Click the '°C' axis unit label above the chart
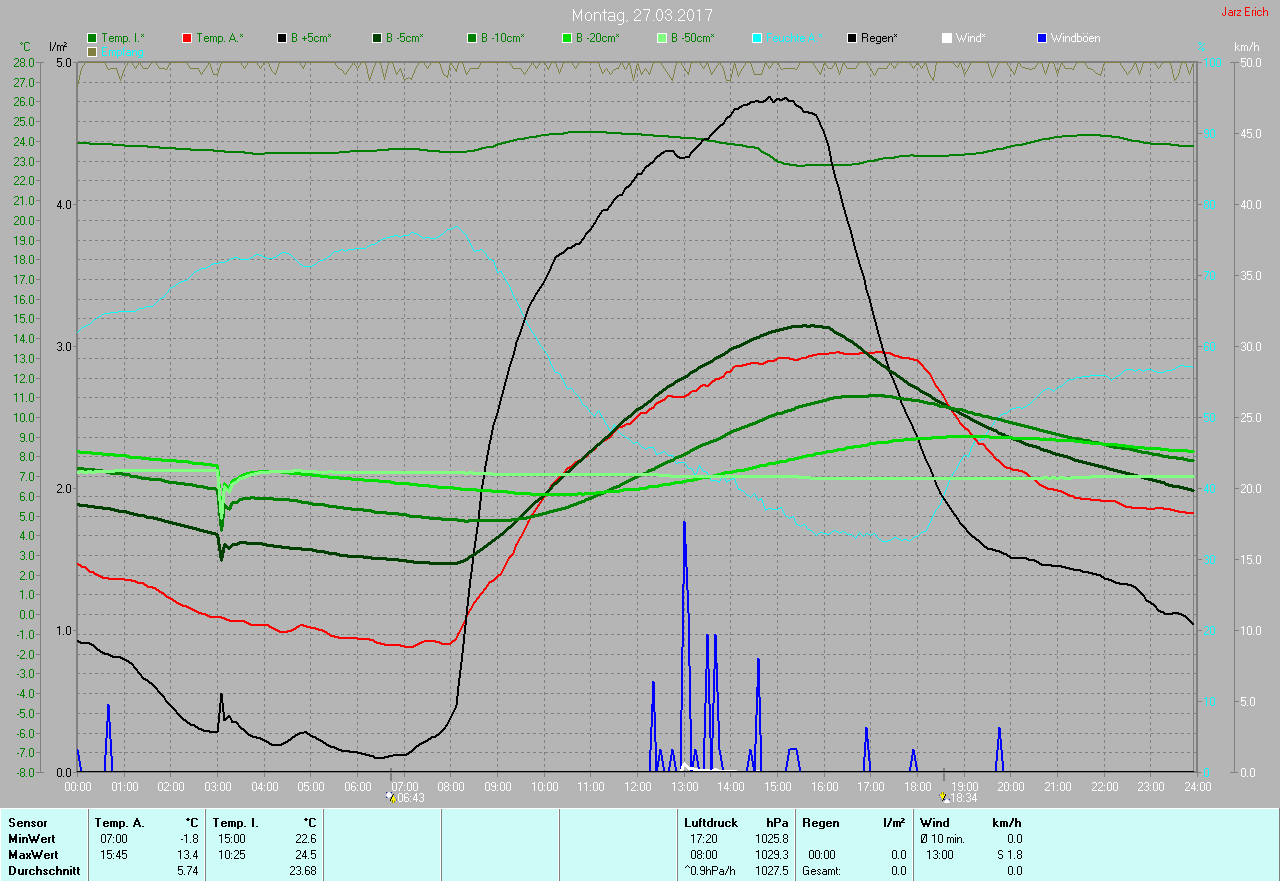The height and width of the screenshot is (881, 1280). point(25,47)
